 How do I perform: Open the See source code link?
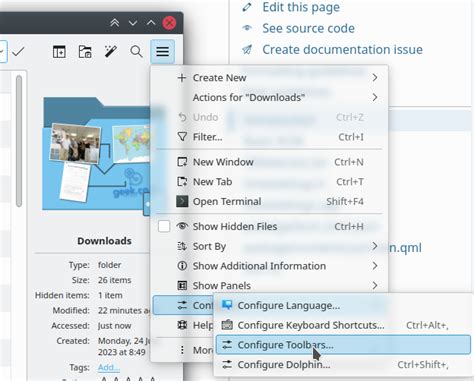tap(308, 28)
